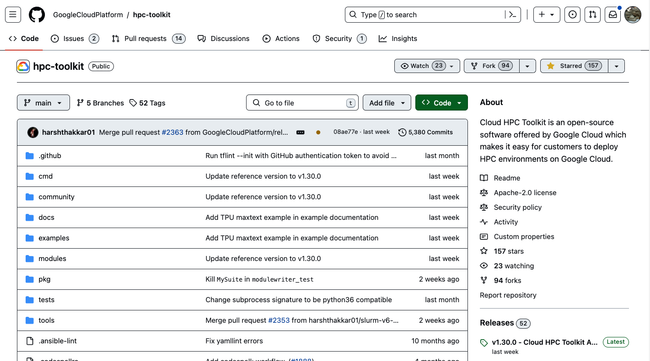Screen dimensions: 650x361
Task: Click the hpc-toolkit breadcrumb link
Action: pos(152,15)
